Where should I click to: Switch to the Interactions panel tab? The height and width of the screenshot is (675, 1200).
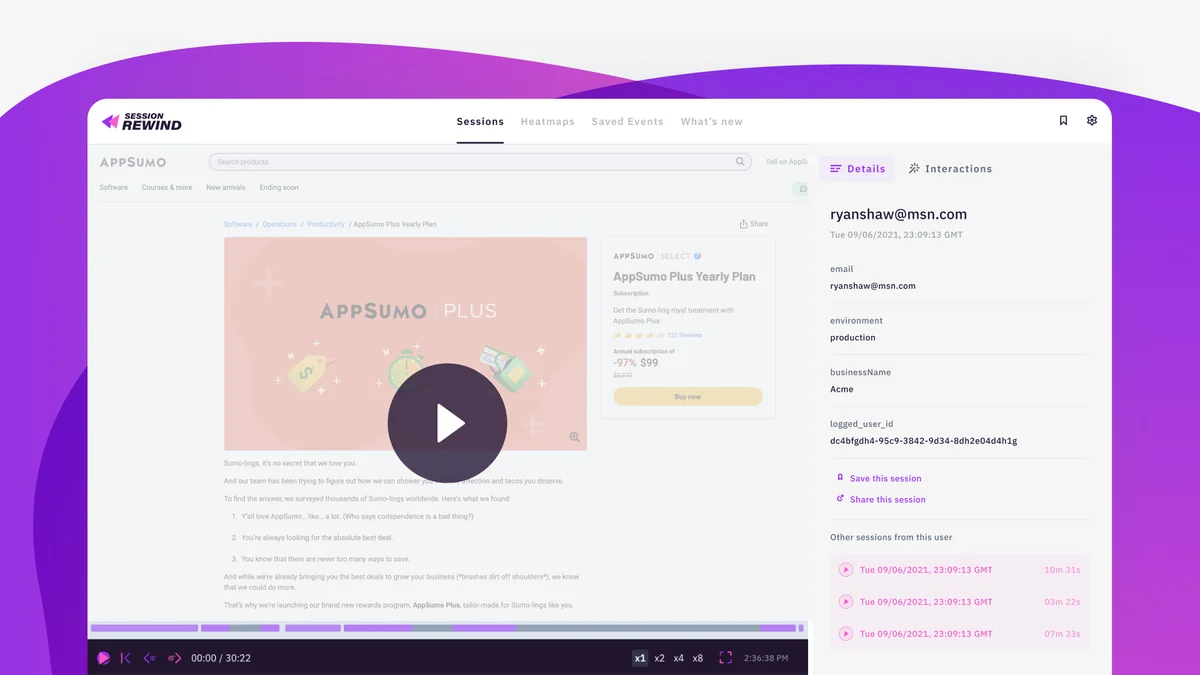[950, 169]
